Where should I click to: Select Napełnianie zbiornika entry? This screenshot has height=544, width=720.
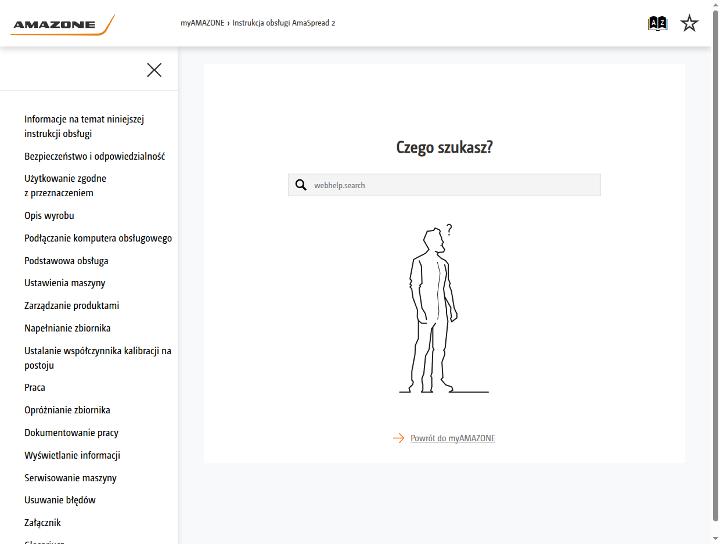[68, 328]
